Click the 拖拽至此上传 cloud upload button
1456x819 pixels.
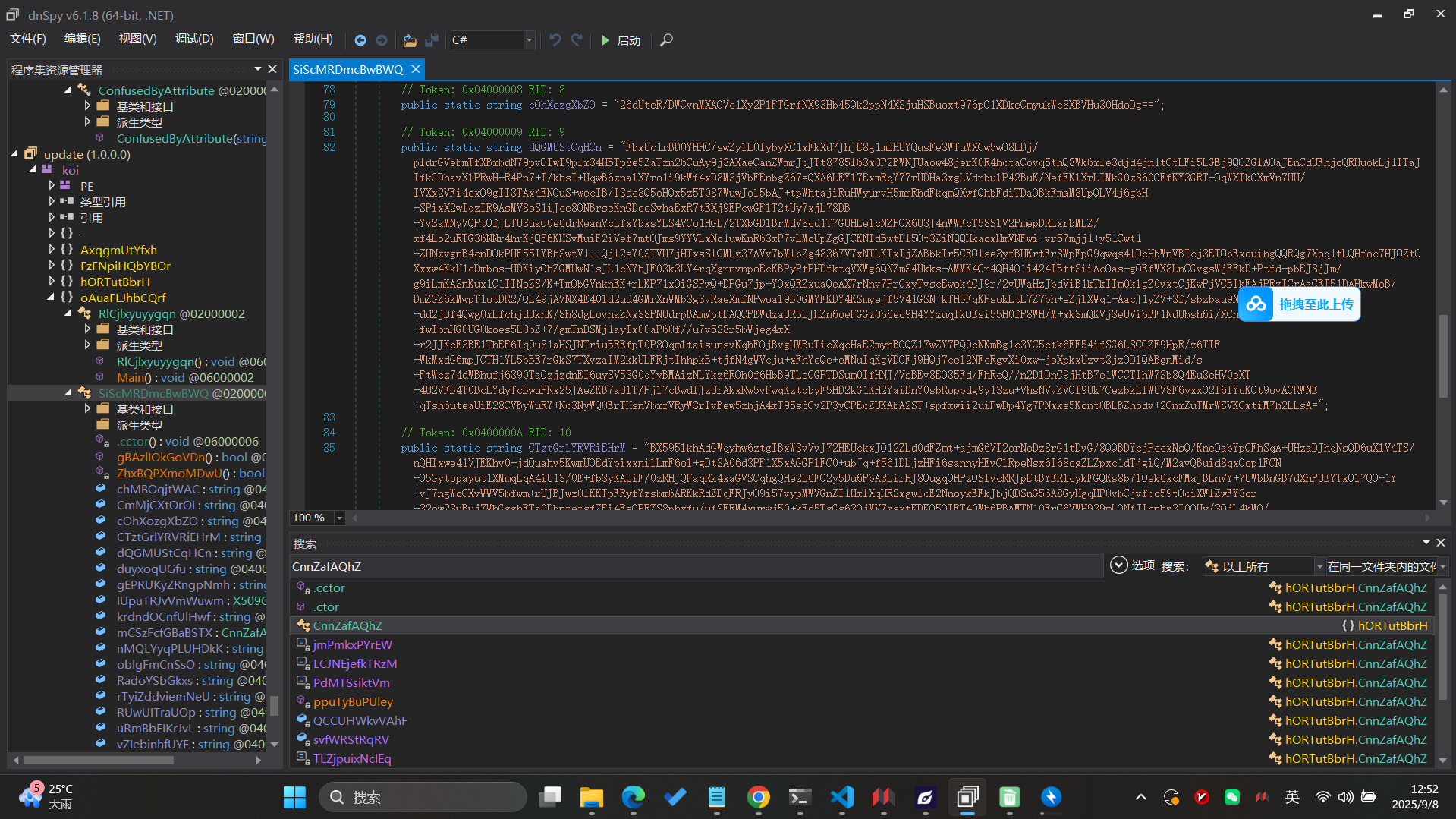(1299, 304)
